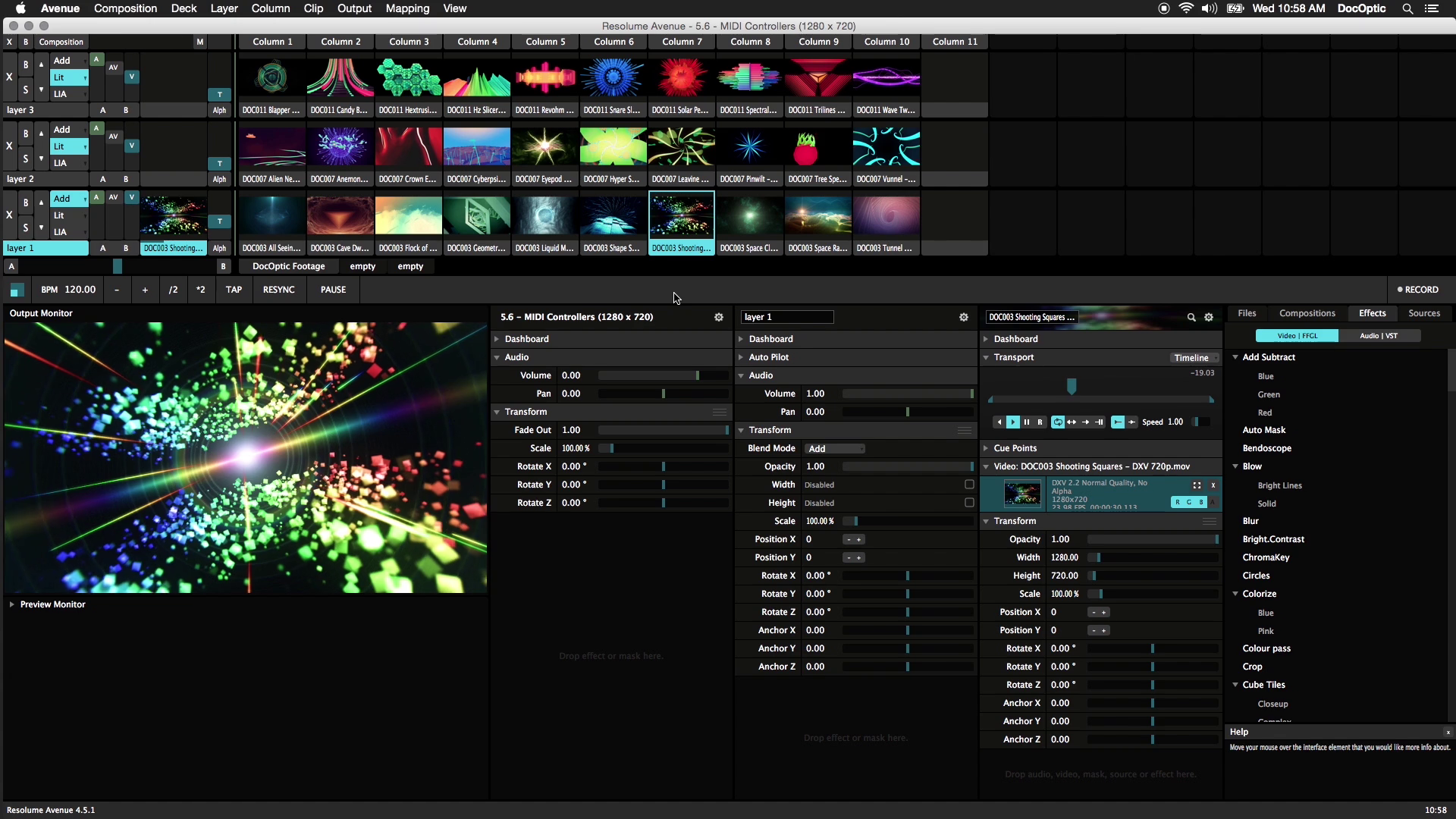
Task: Select DocOptic Footage deck
Action: [288, 266]
